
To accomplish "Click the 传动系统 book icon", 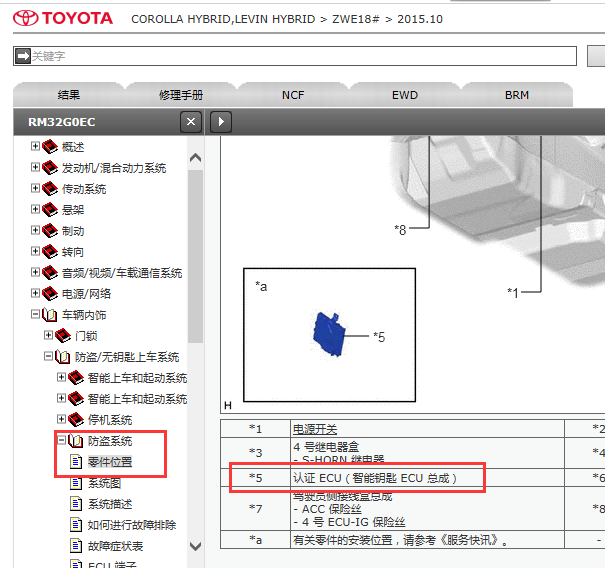I will [50, 189].
